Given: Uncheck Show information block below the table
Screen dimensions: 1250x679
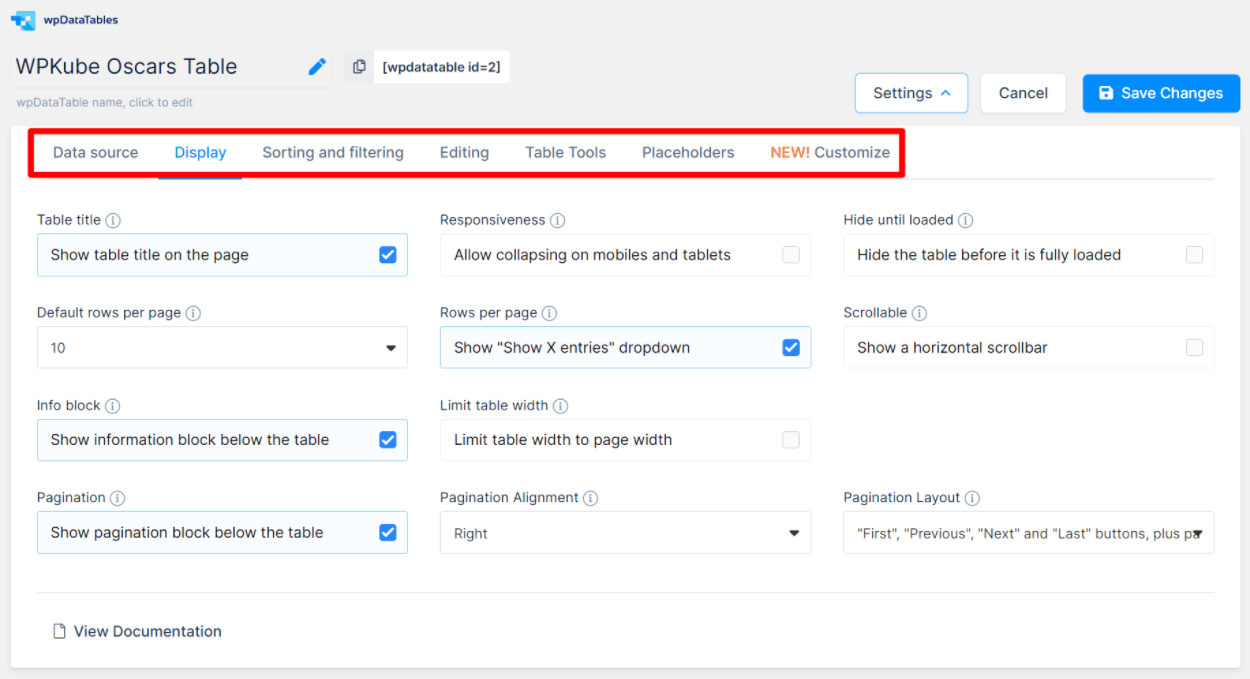Looking at the screenshot, I should coord(388,440).
